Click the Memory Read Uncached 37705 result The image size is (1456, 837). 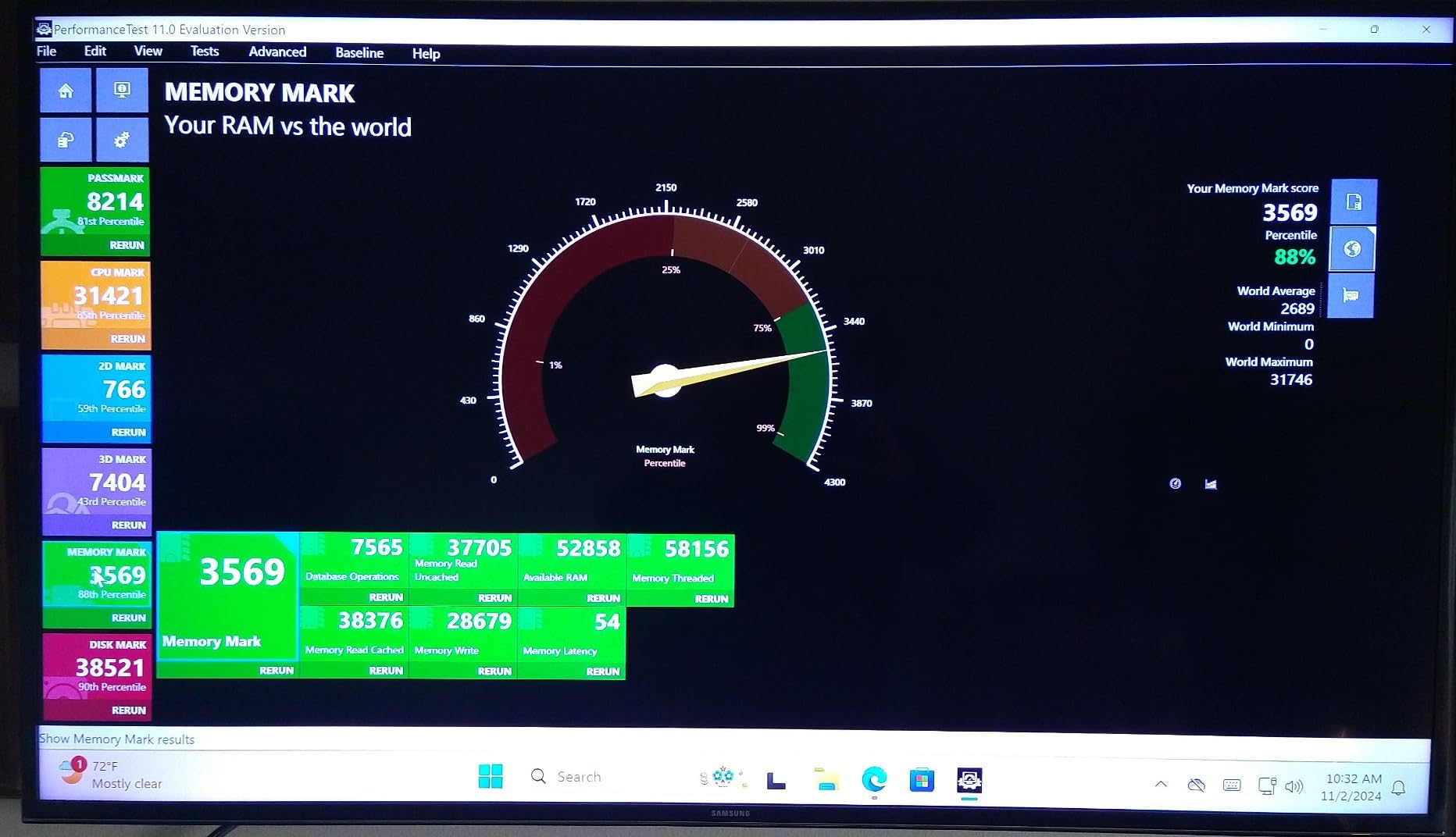point(463,561)
